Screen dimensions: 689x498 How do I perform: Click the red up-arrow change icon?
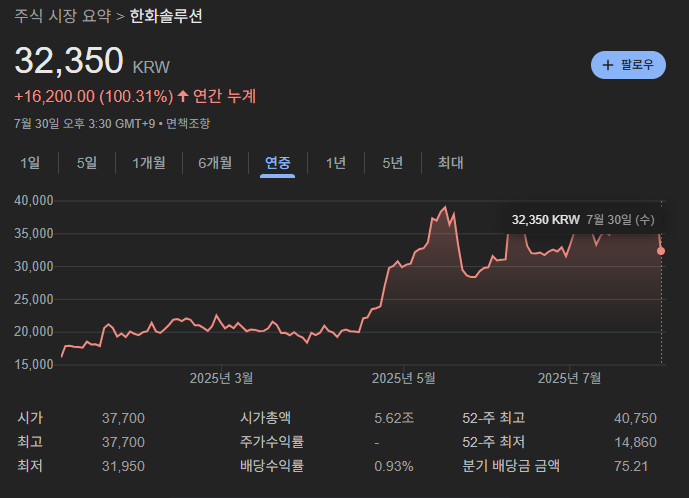[x=183, y=96]
